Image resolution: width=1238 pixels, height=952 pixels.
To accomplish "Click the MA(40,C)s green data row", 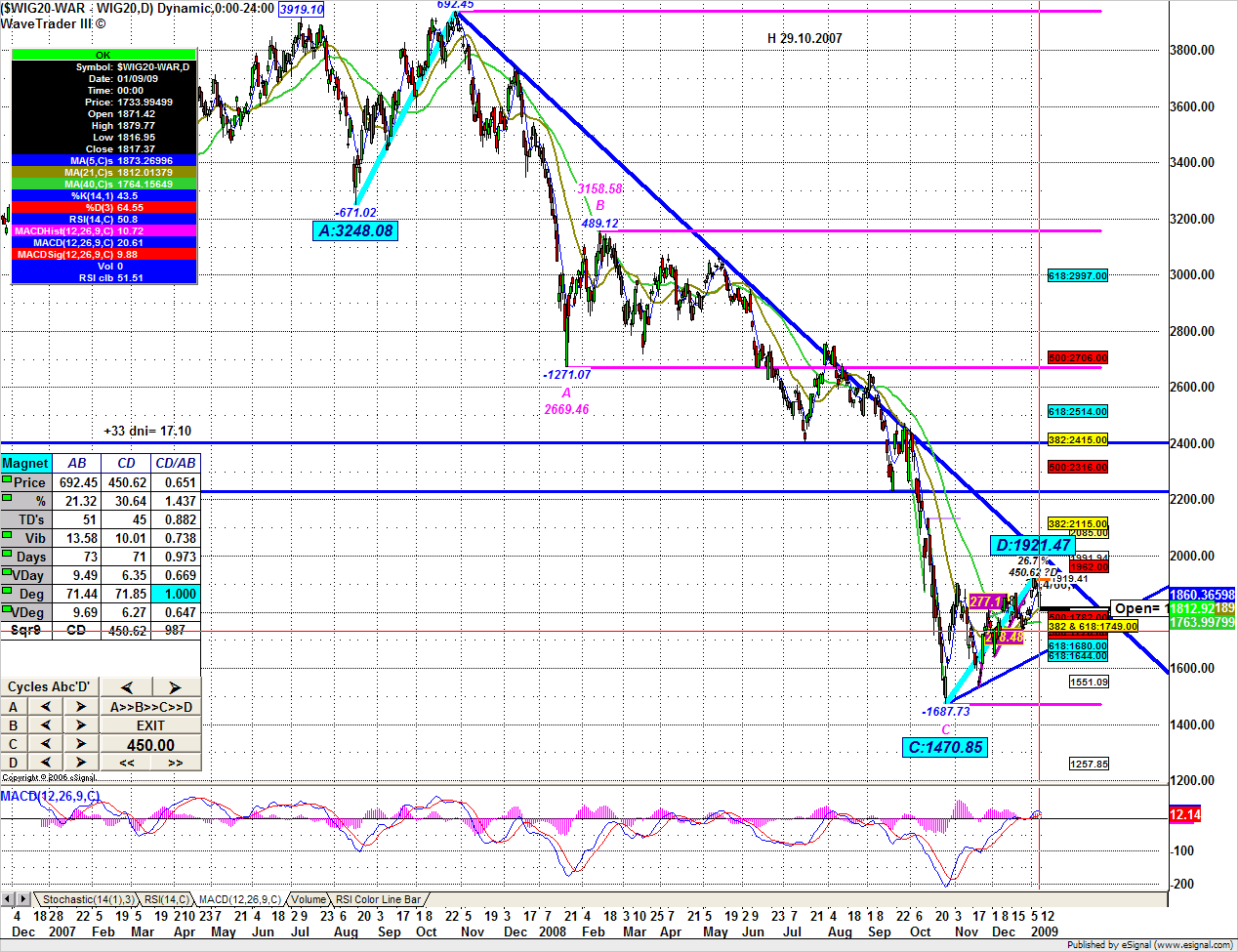I will tap(103, 184).
